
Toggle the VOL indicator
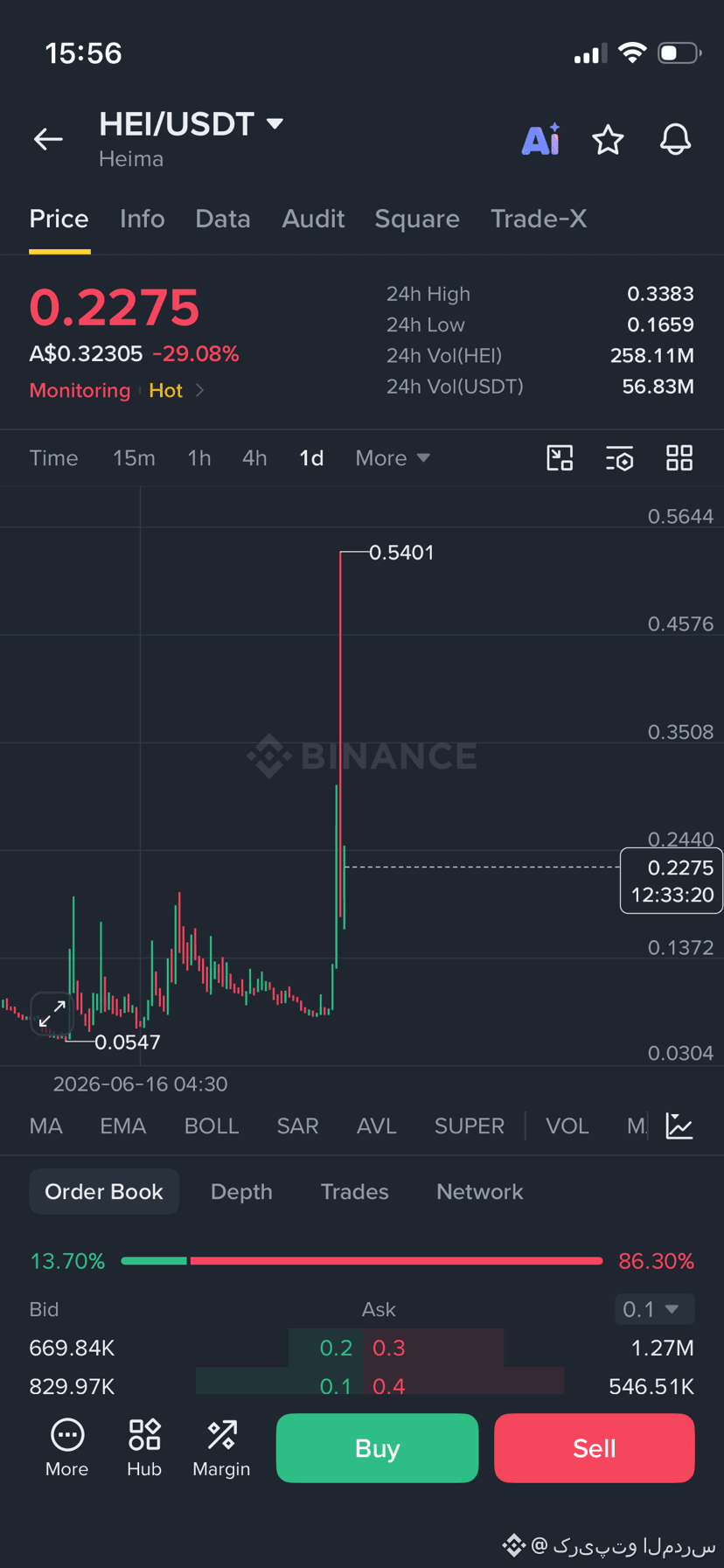[x=567, y=1126]
